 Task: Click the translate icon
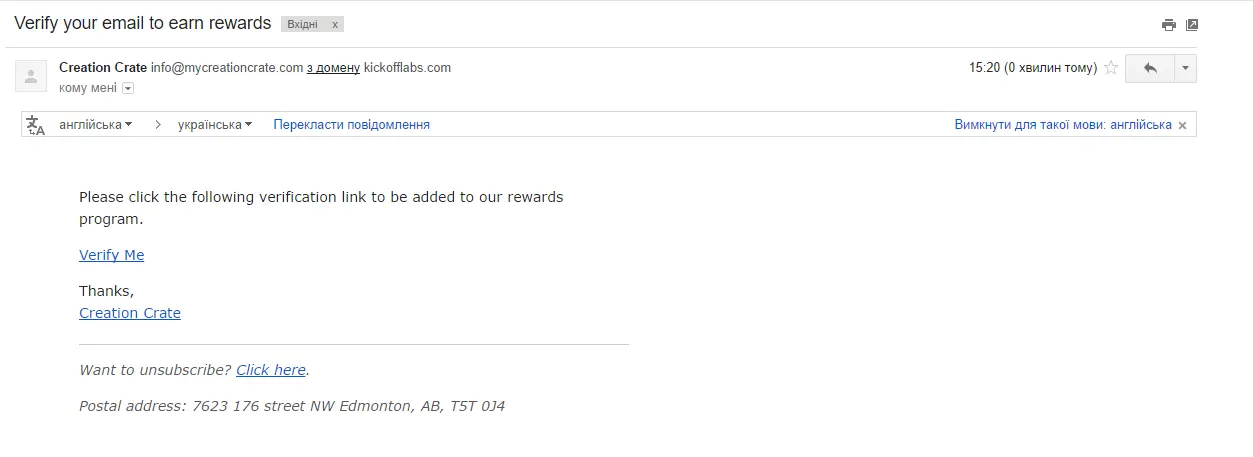coord(35,125)
